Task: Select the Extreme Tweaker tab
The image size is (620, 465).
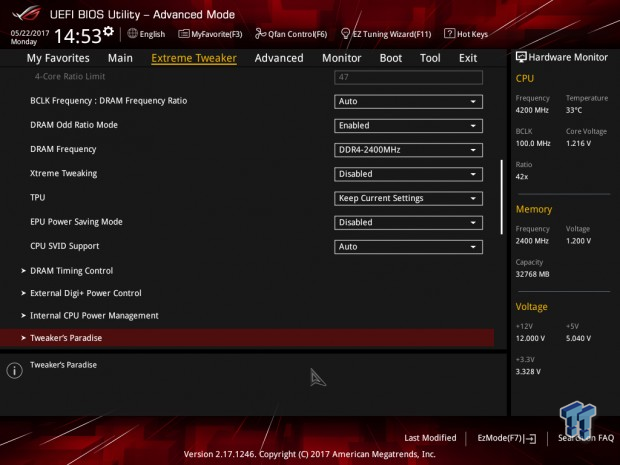Action: (194, 58)
